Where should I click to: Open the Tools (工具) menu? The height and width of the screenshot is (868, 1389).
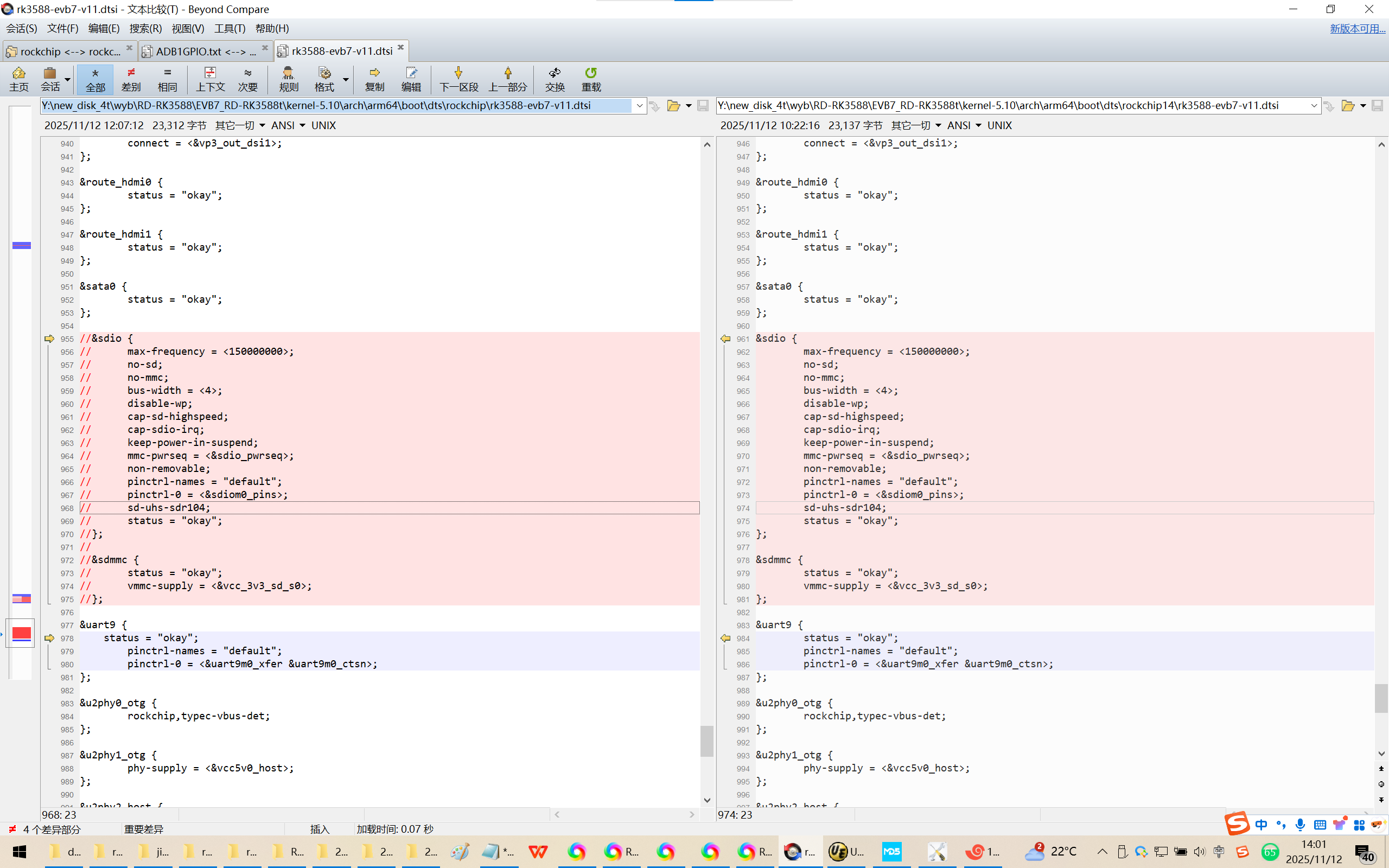229,28
